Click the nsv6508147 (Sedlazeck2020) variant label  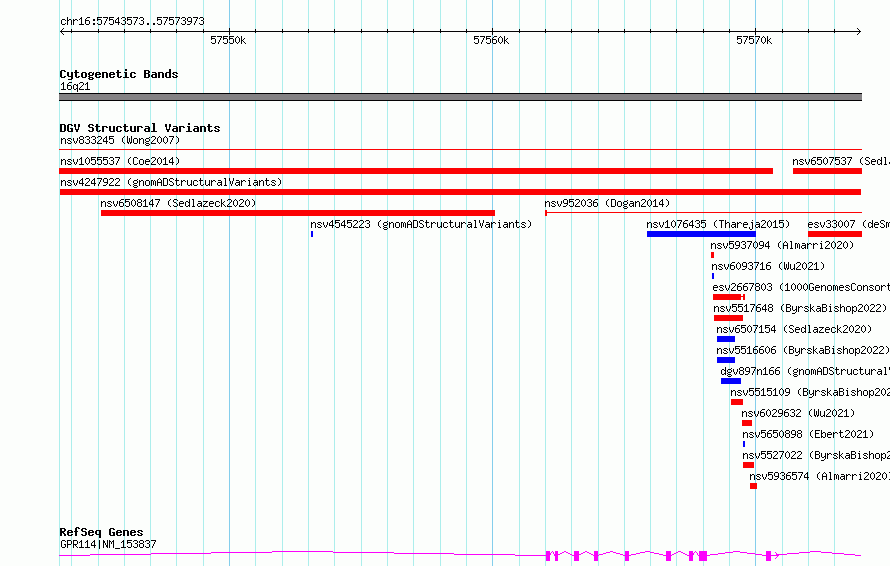click(x=178, y=203)
